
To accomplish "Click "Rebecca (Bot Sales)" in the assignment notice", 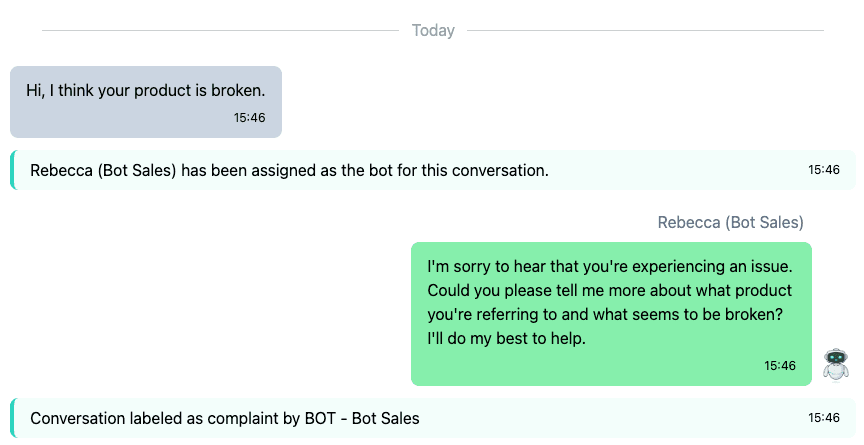I will (103, 171).
